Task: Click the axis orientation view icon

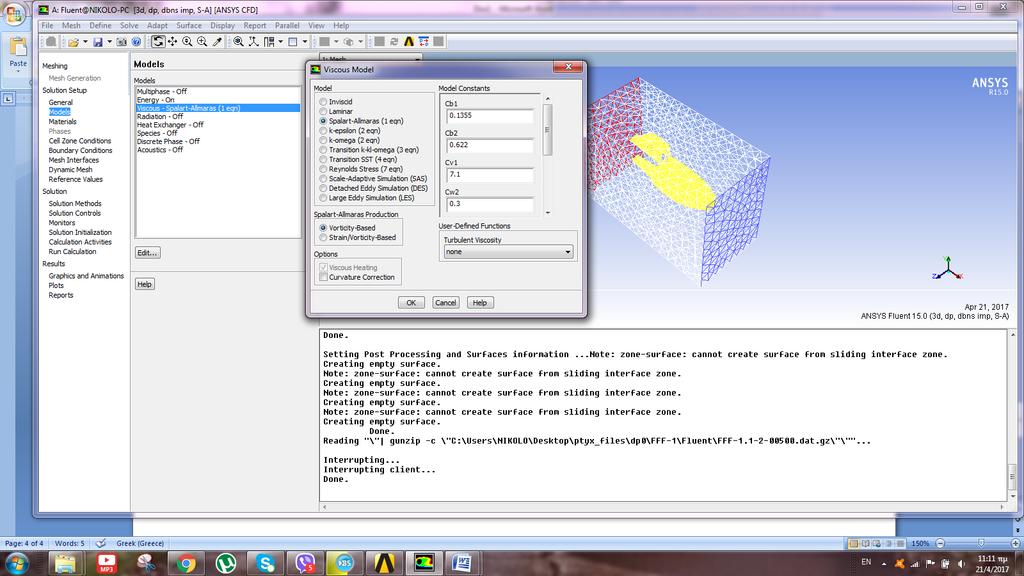Action: pyautogui.click(x=253, y=42)
